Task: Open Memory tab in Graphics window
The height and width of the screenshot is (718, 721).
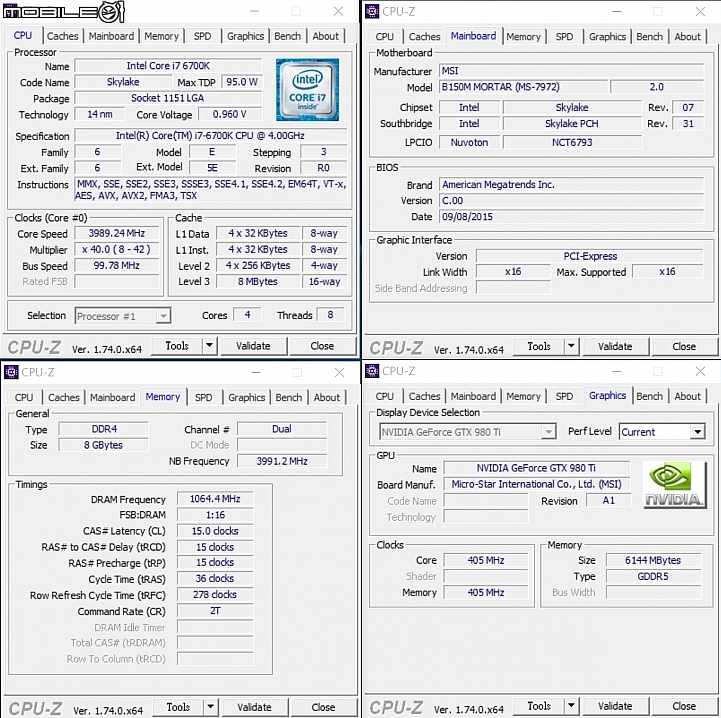Action: coord(523,396)
